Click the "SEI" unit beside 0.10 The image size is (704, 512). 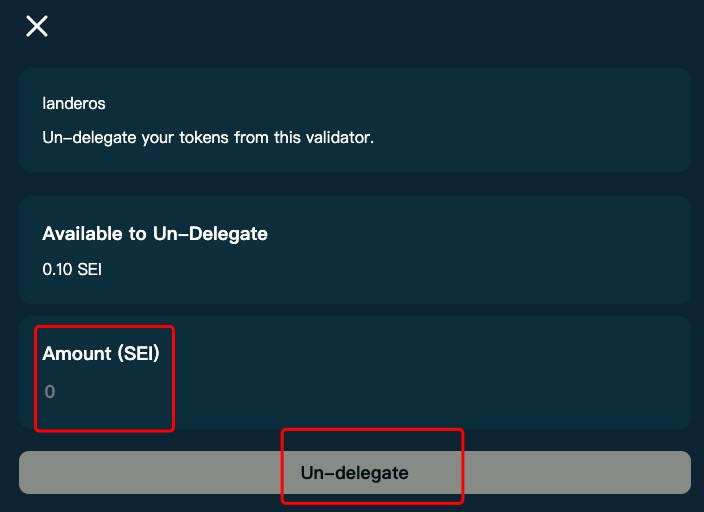pos(89,269)
